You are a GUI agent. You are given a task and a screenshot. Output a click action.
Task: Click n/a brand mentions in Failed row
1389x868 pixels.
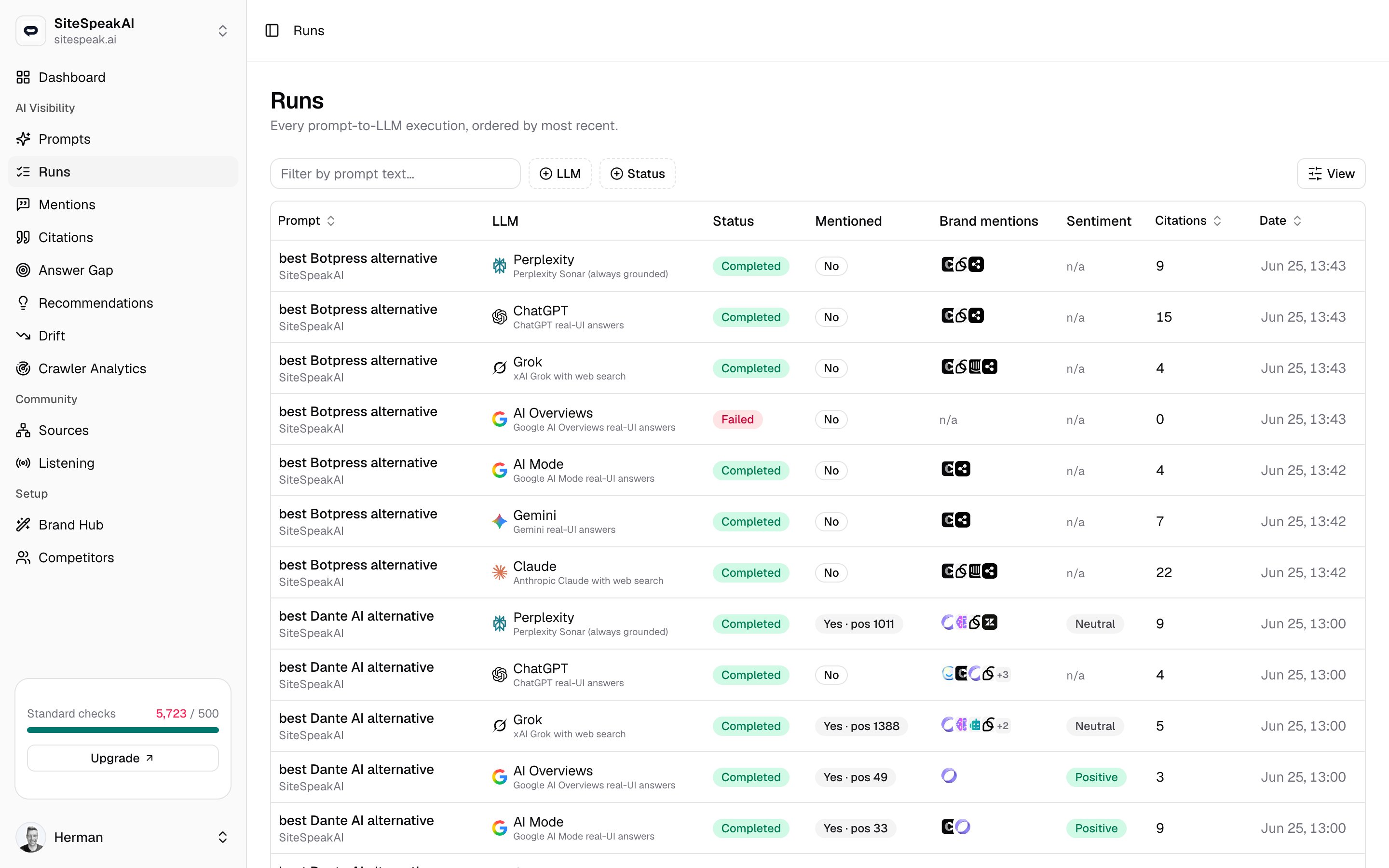(x=948, y=420)
